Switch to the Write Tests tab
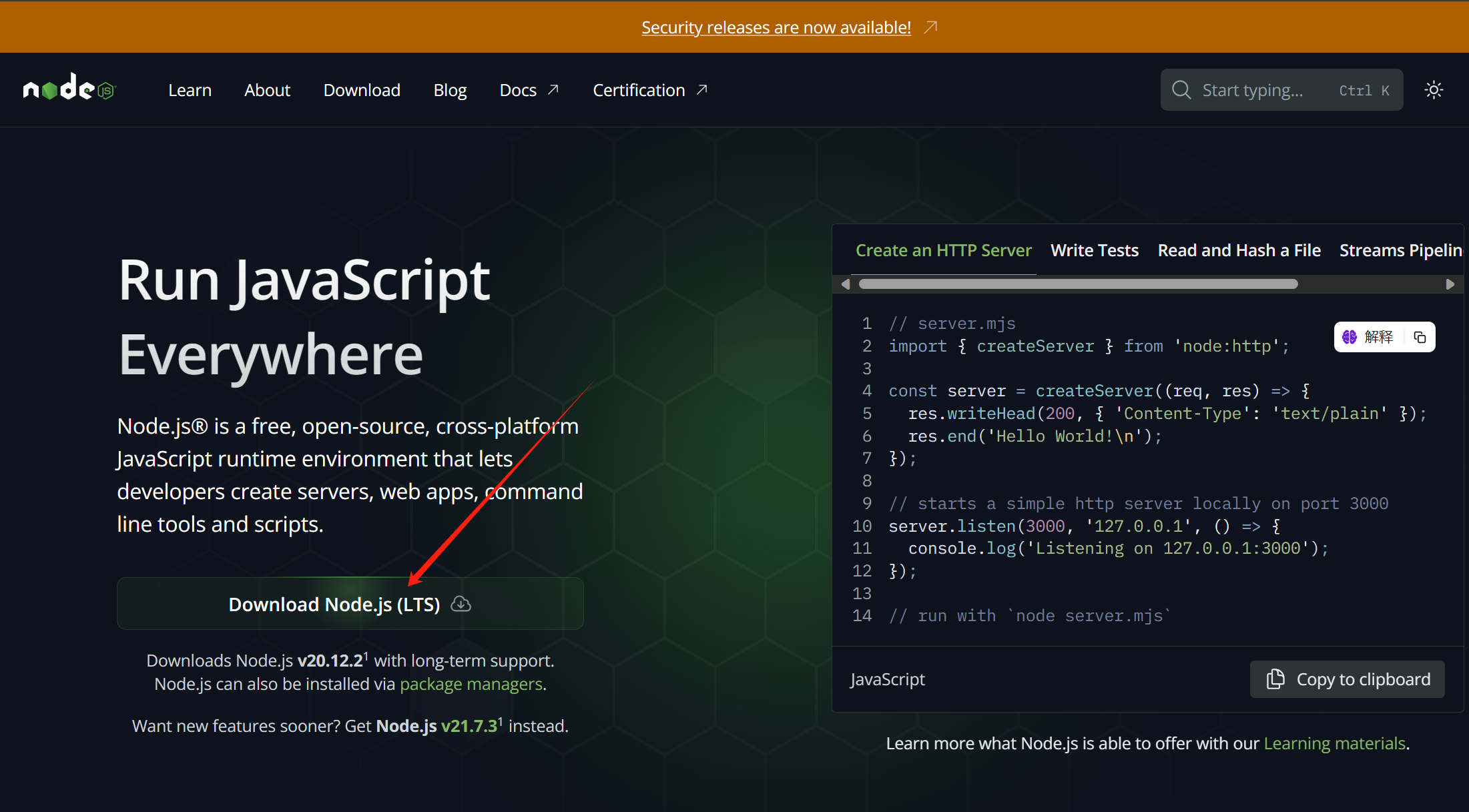Viewport: 1469px width, 812px height. [x=1095, y=250]
